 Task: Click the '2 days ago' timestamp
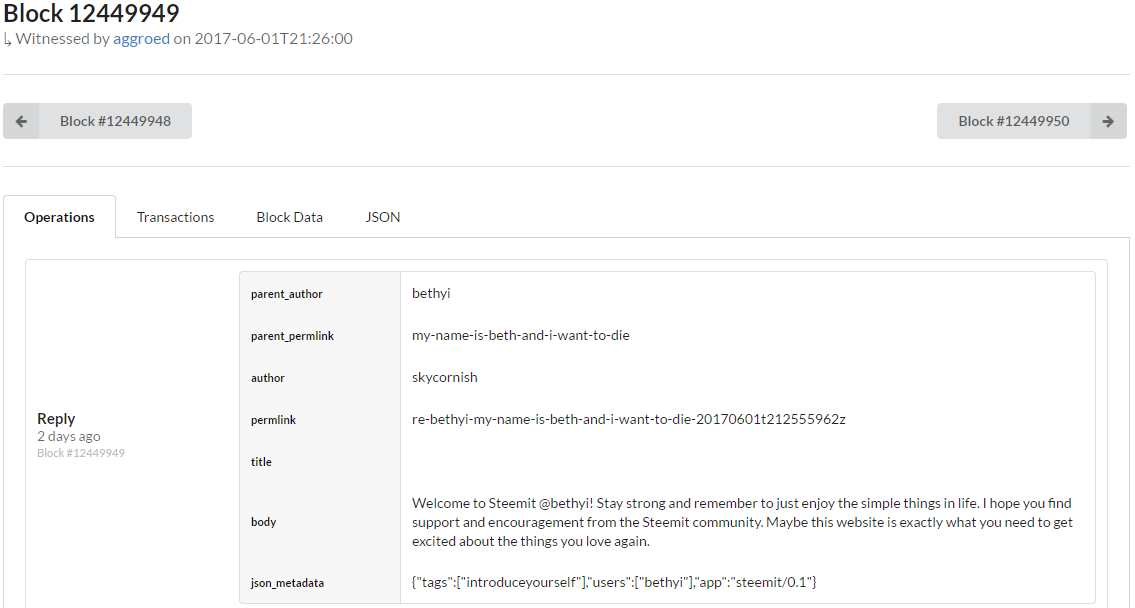click(x=68, y=437)
